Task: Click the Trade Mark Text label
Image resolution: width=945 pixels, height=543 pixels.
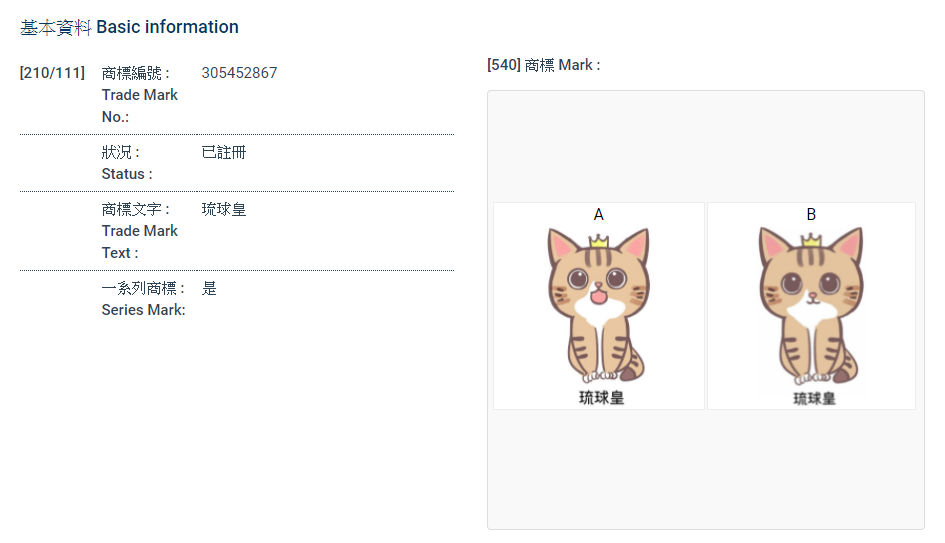Action: pyautogui.click(x=140, y=231)
